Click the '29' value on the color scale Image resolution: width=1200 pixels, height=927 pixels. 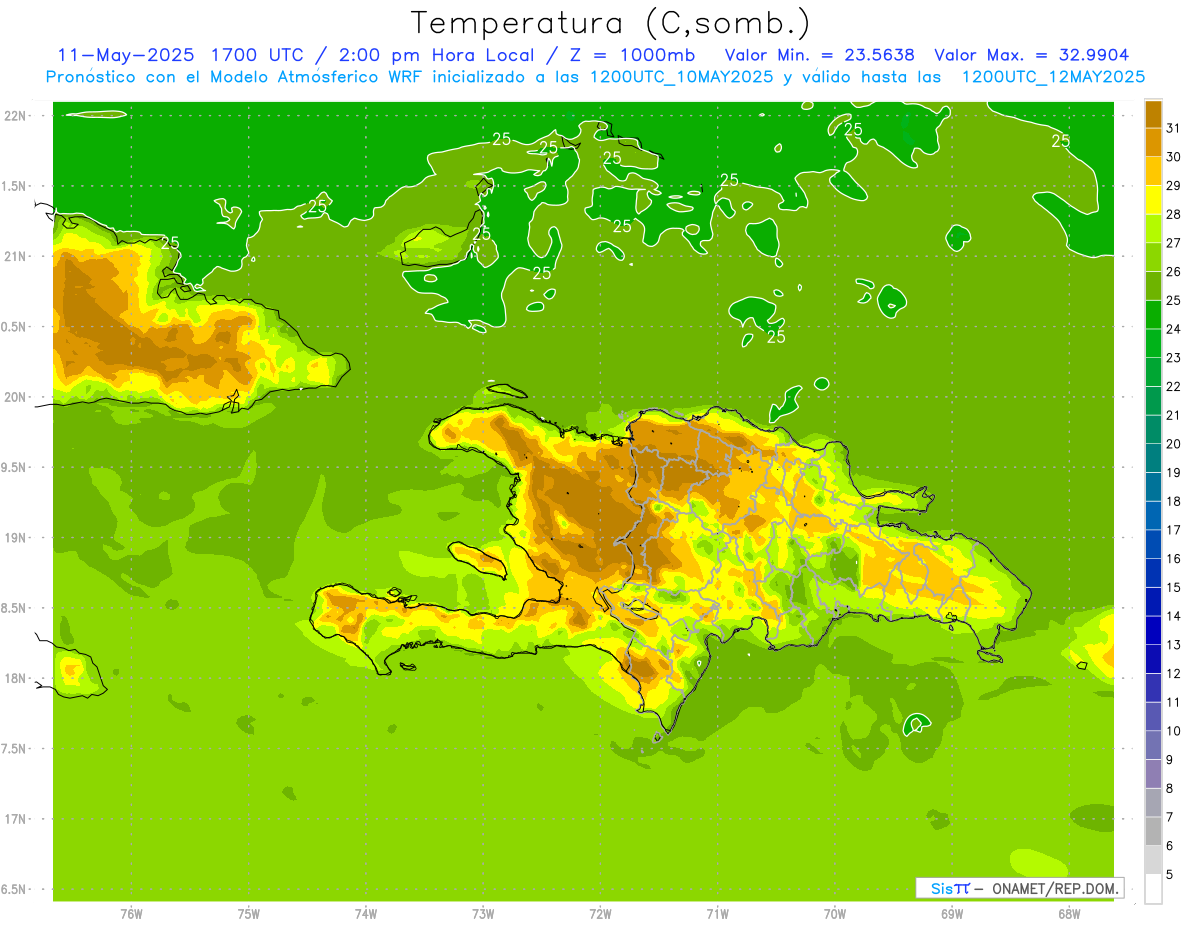pos(1174,186)
